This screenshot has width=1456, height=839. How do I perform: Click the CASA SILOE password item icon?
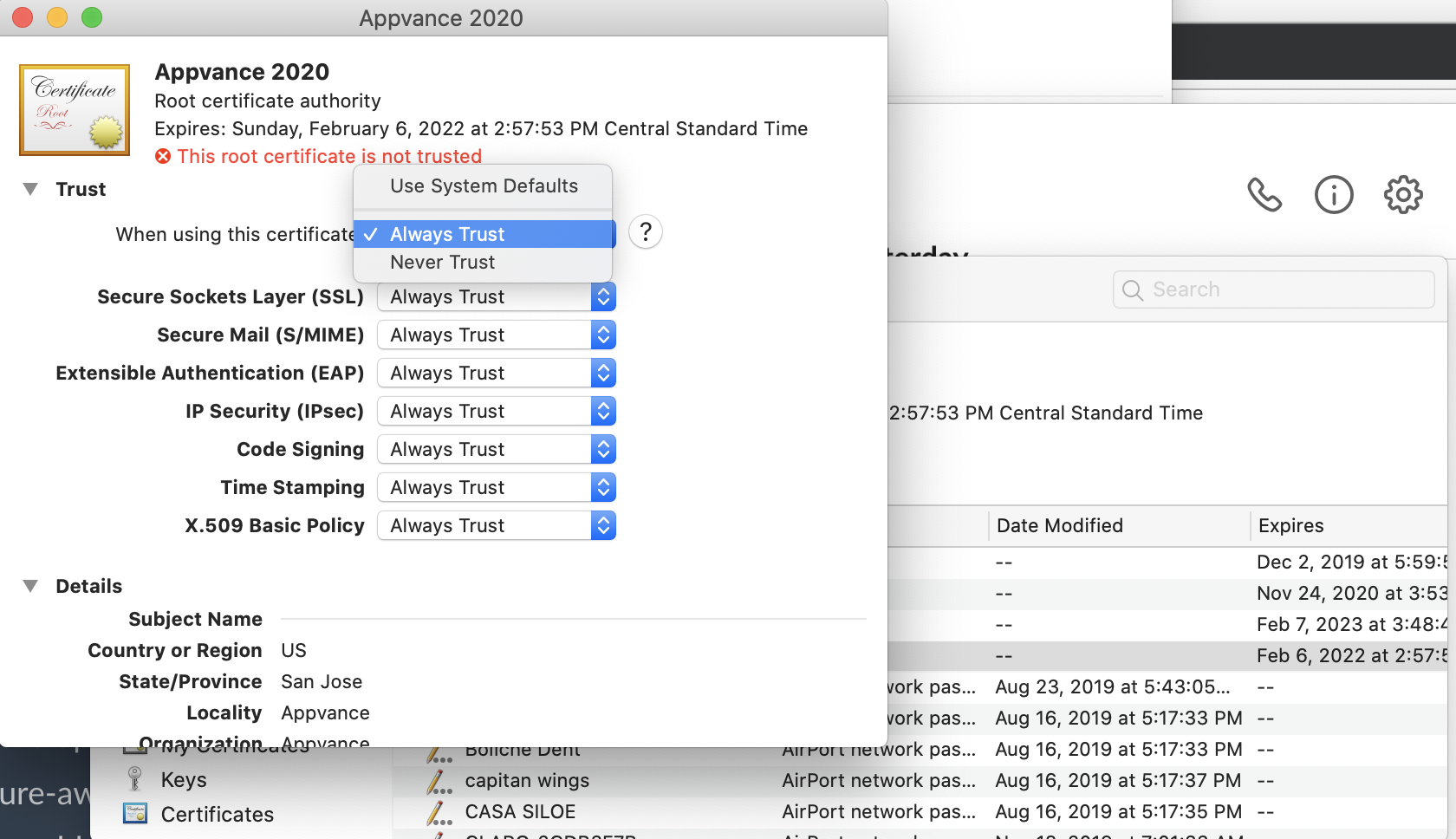coord(439,812)
